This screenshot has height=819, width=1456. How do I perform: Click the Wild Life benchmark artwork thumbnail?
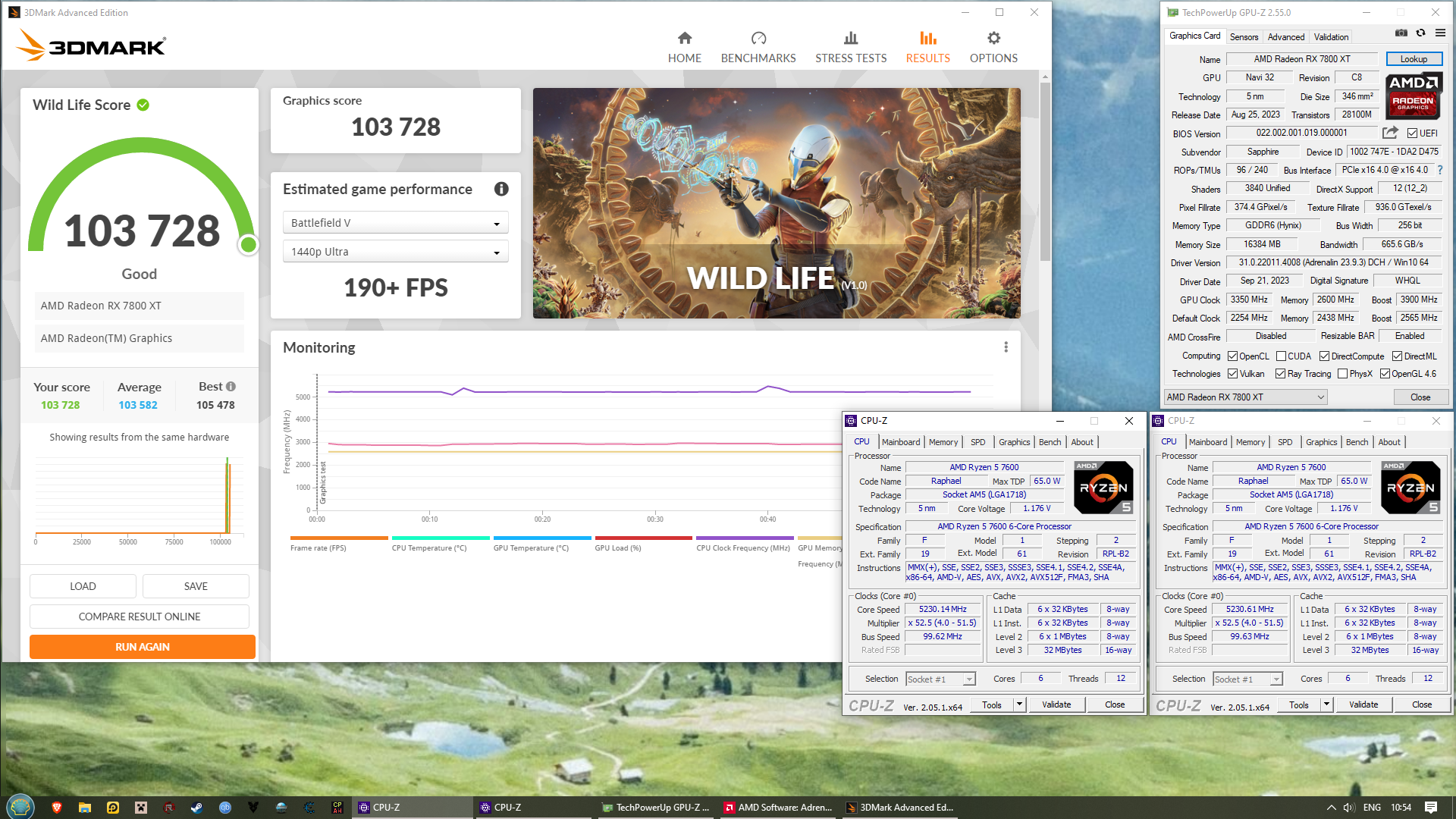[x=777, y=203]
